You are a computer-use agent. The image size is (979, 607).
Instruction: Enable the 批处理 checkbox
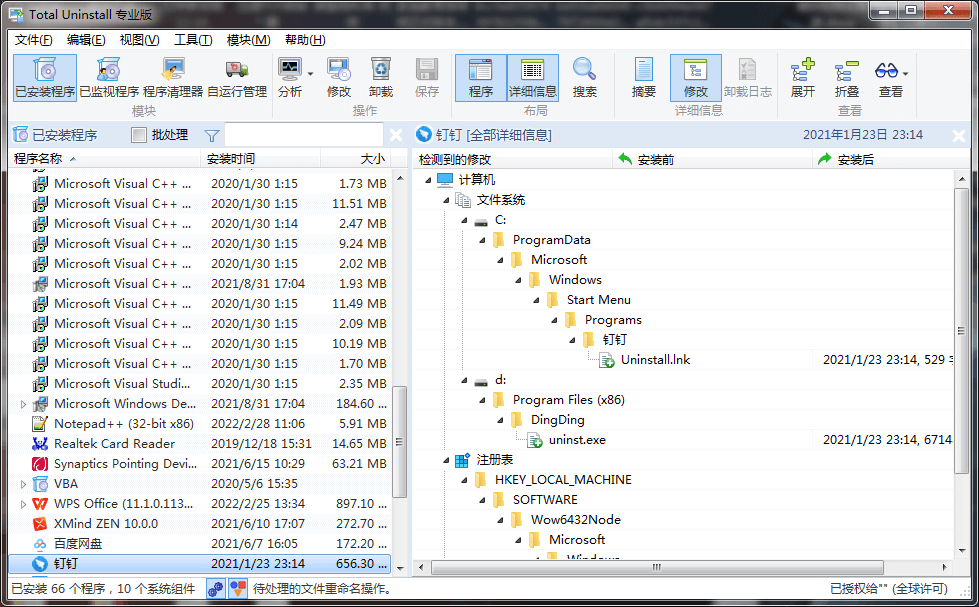[x=139, y=135]
